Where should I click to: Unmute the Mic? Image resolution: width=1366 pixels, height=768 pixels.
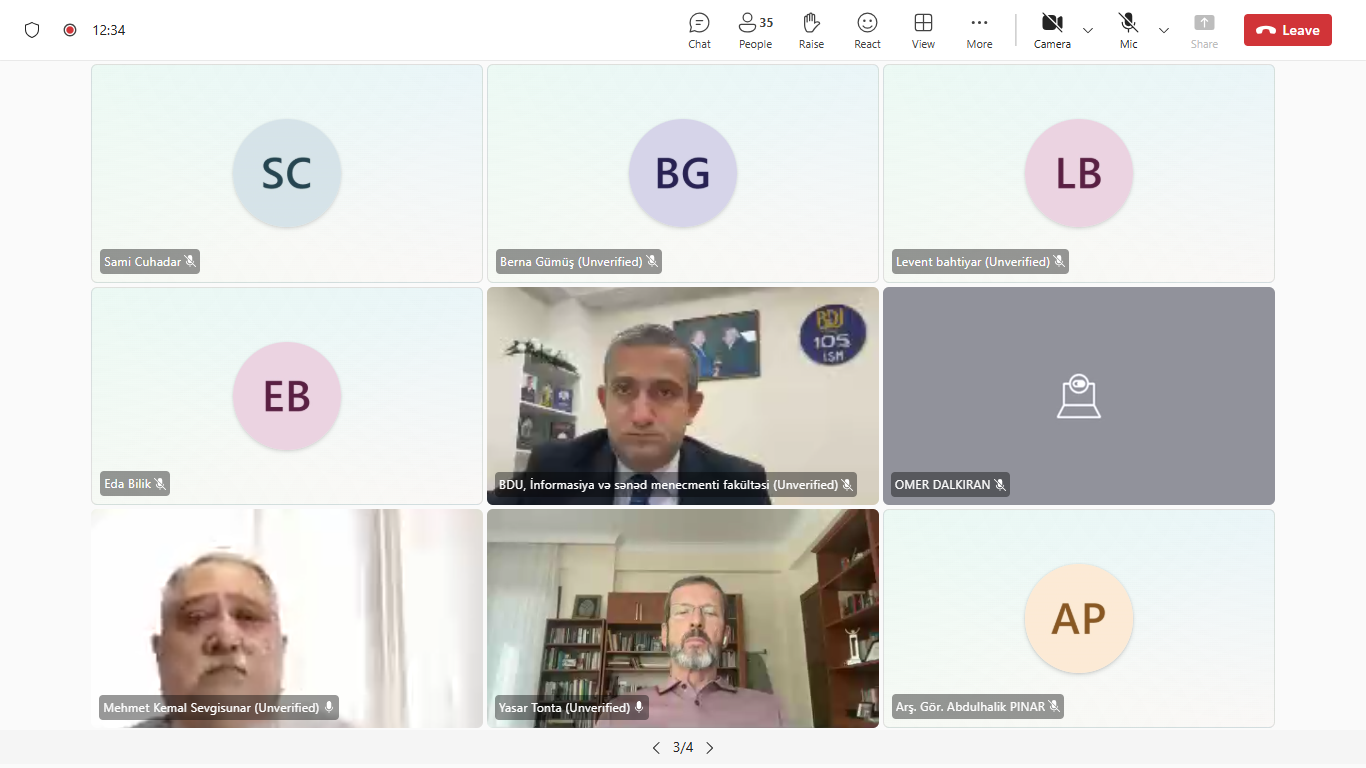coord(1128,30)
